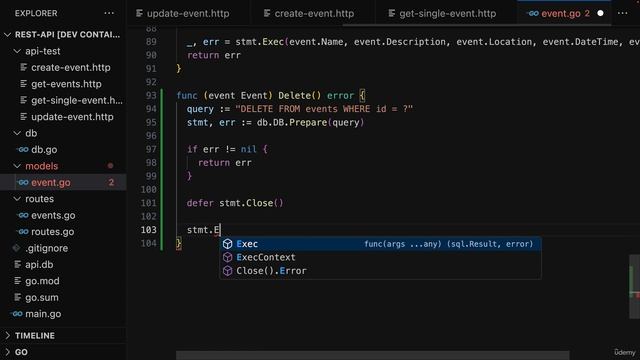Accept the Exec autocomplete suggestion

point(380,244)
